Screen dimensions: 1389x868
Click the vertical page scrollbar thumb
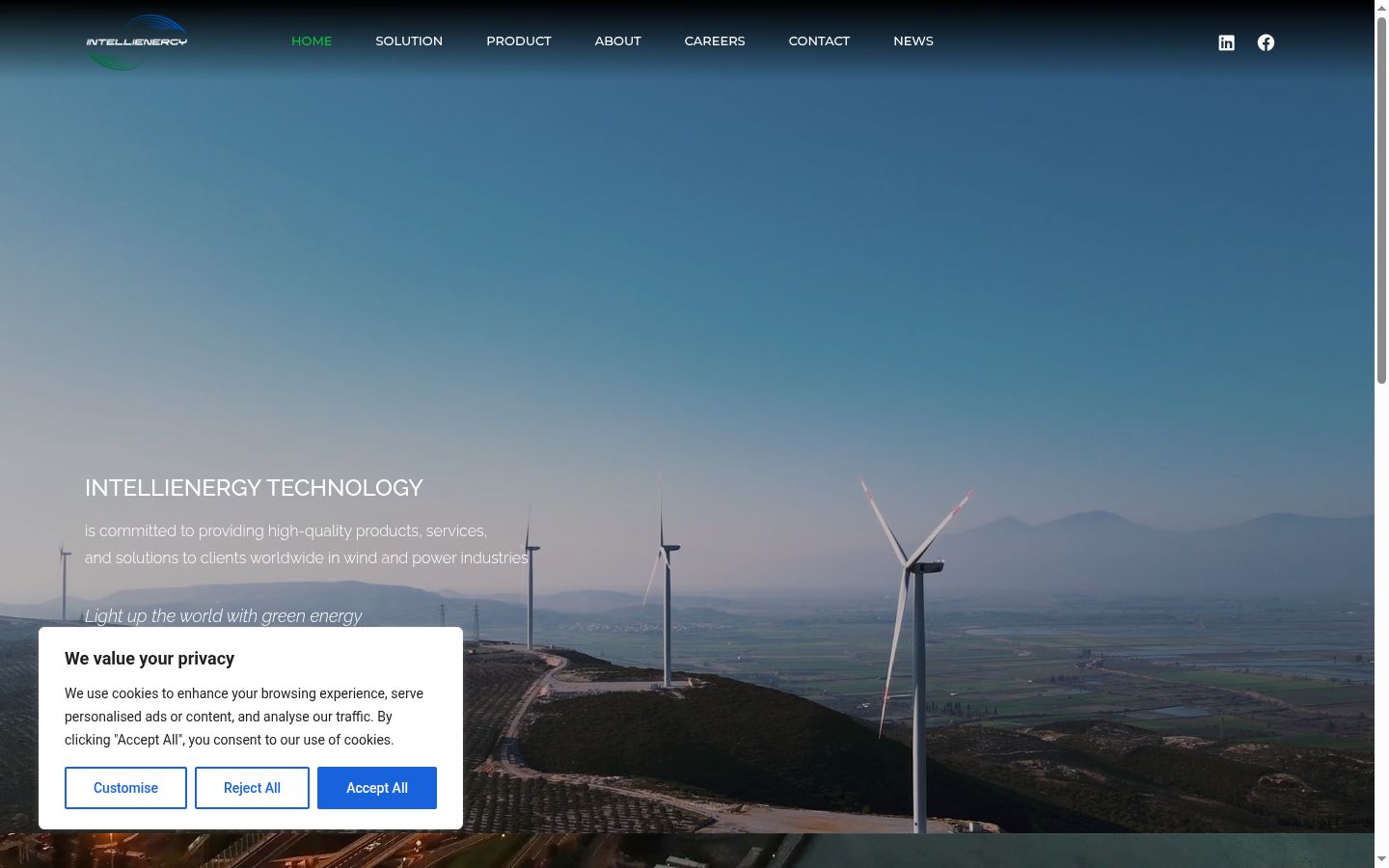(1381, 201)
